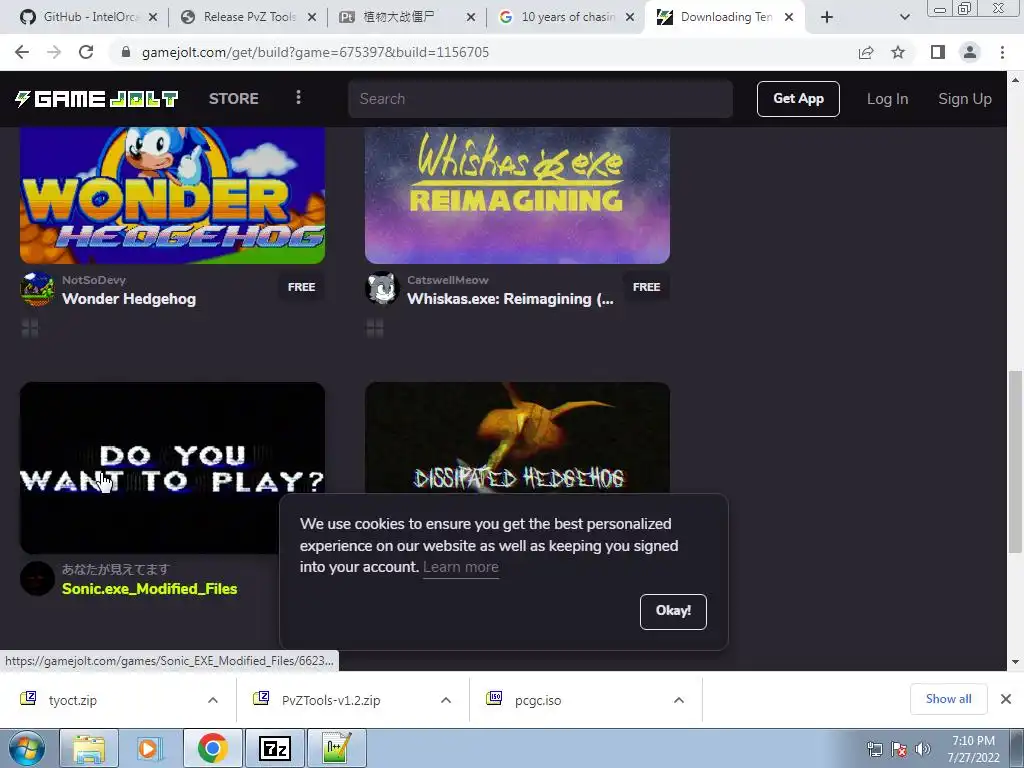This screenshot has height=768, width=1024.
Task: Expand options for pcgc.iso download
Action: pyautogui.click(x=679, y=700)
